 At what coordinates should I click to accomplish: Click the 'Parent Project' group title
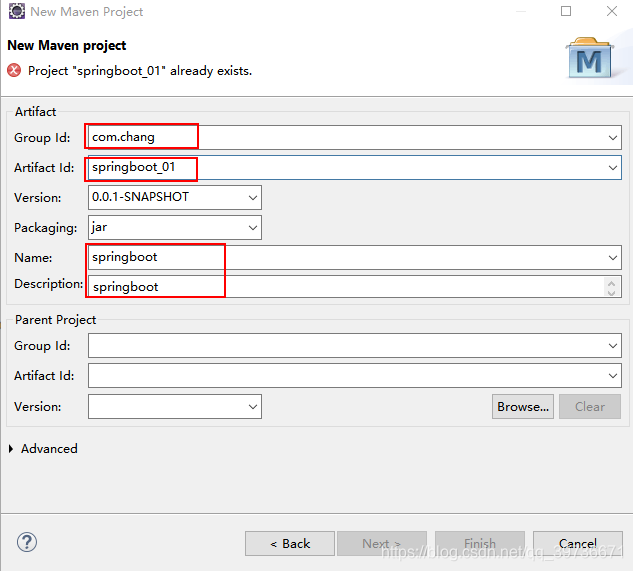click(55, 320)
